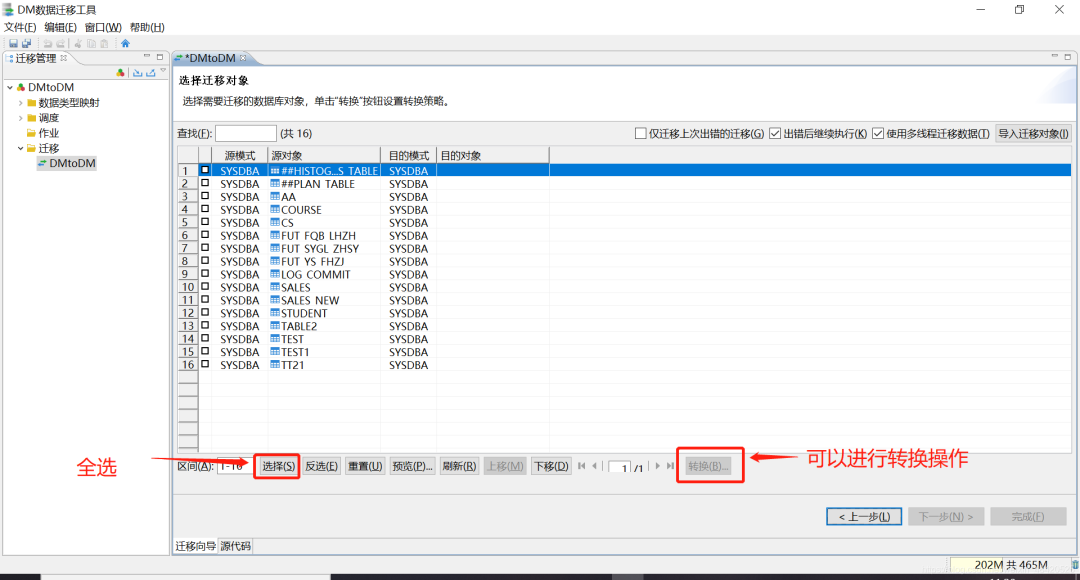Viewport: 1080px width, 580px height.
Task: Switch to the 迁移向导 tab
Action: [195, 546]
